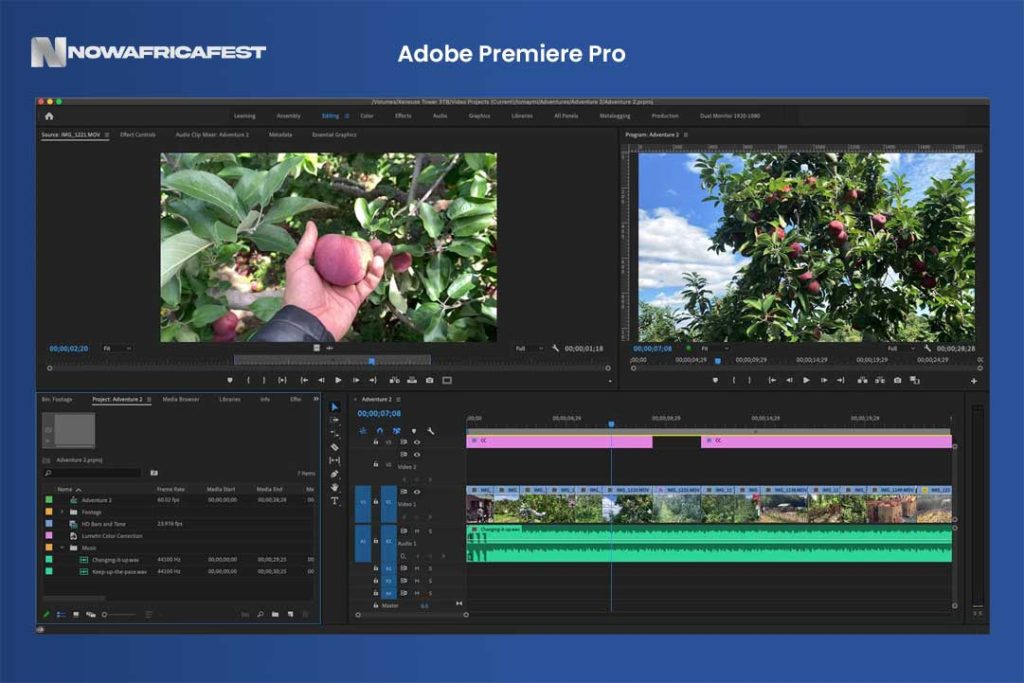Click Insert button in Source monitor
This screenshot has width=1024, height=683.
point(394,380)
